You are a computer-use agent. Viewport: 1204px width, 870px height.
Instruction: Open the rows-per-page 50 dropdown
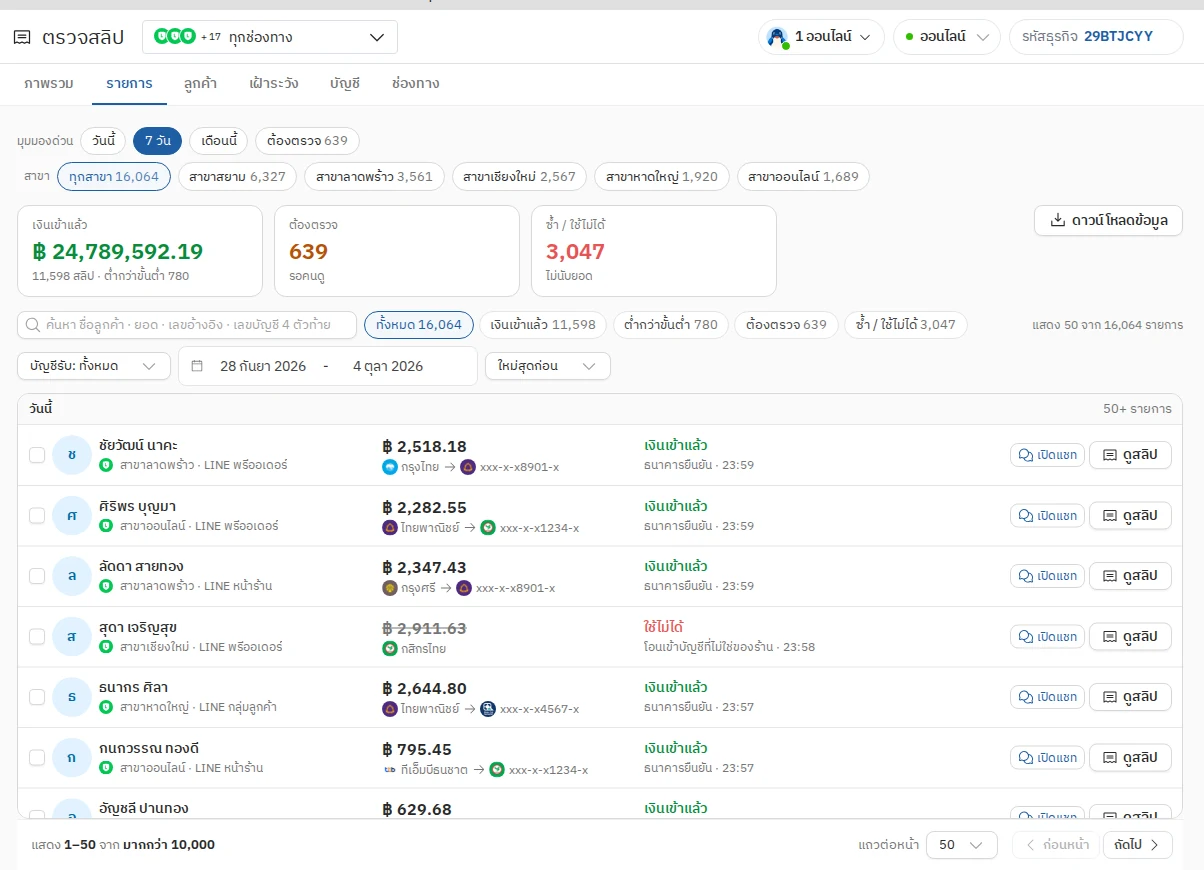click(x=962, y=845)
